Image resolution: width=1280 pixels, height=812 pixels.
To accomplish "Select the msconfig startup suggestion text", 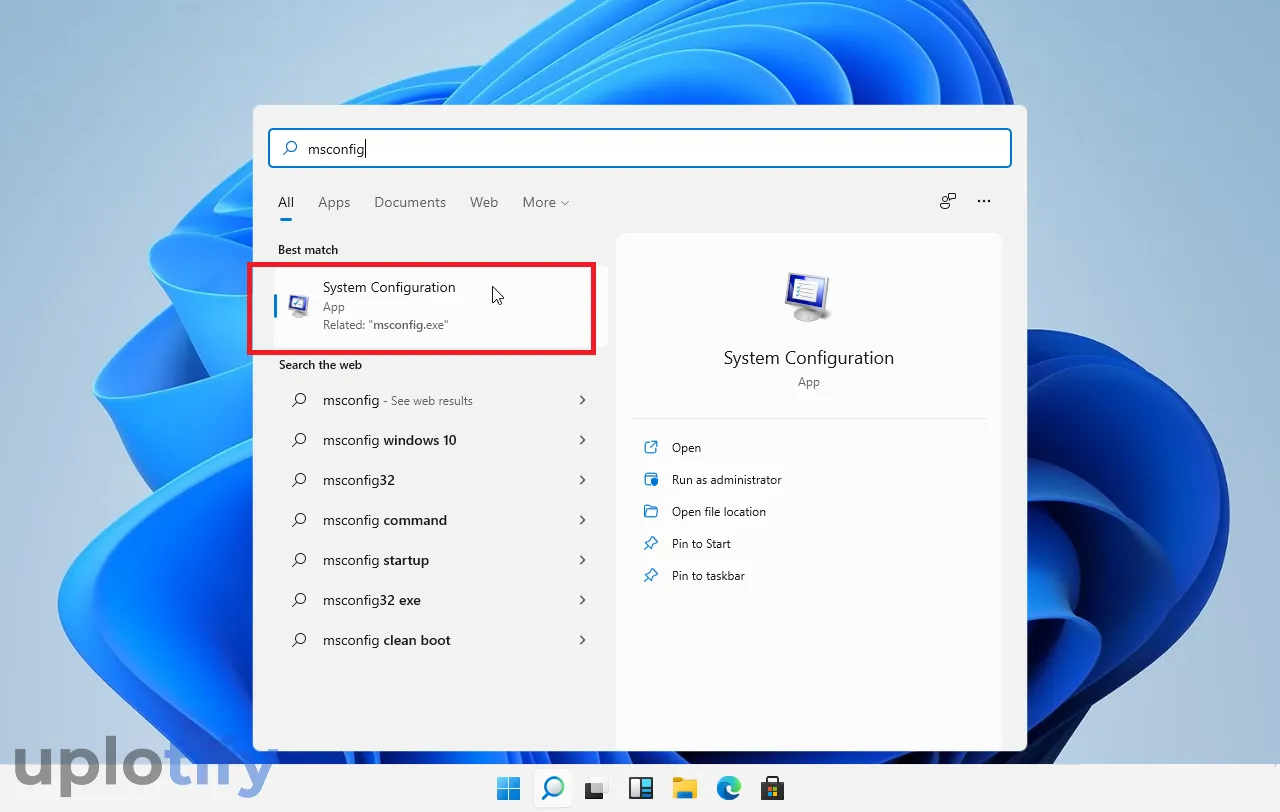I will pos(376,560).
